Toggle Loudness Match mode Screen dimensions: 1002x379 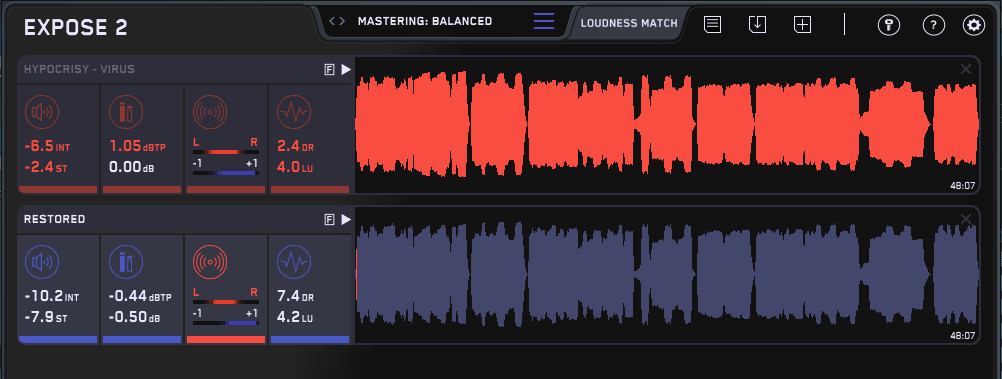pyautogui.click(x=629, y=23)
